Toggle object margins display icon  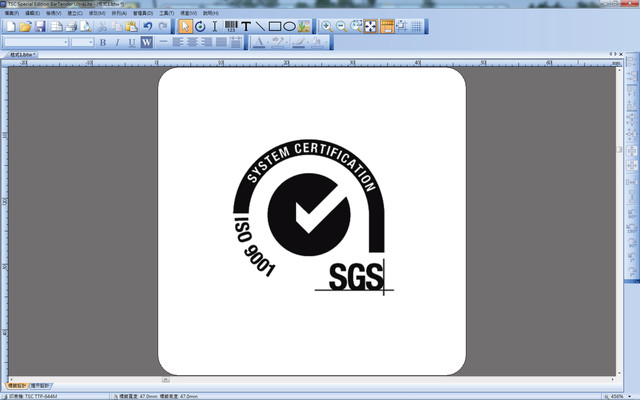click(402, 27)
